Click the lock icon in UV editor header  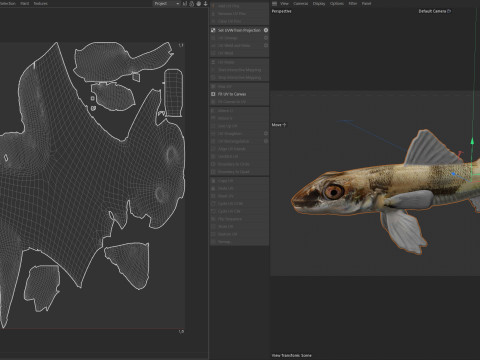[192, 4]
